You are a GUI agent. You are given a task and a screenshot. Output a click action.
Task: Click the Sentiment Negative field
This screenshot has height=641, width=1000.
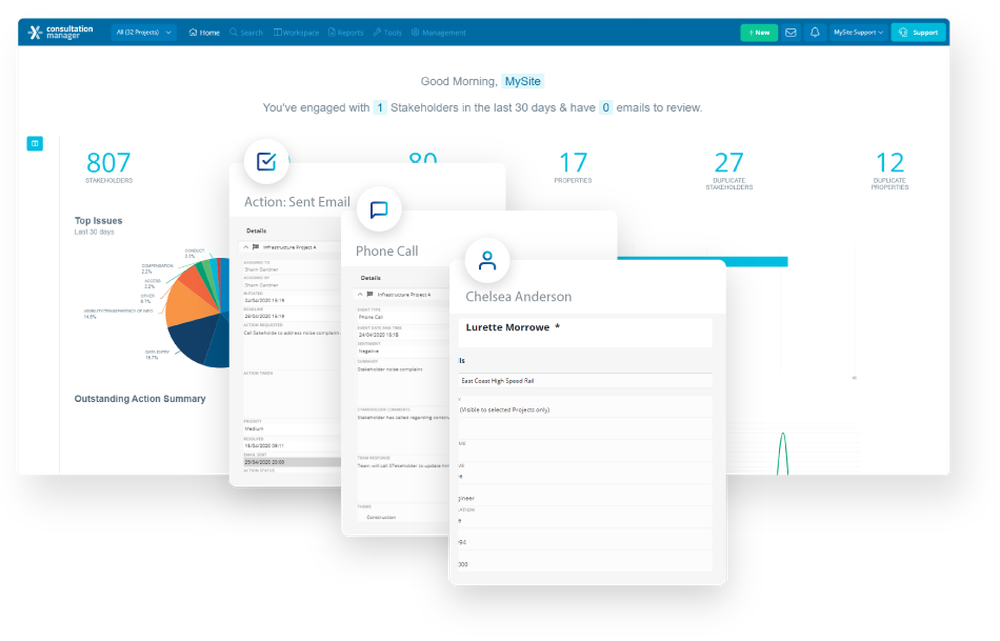403,349
